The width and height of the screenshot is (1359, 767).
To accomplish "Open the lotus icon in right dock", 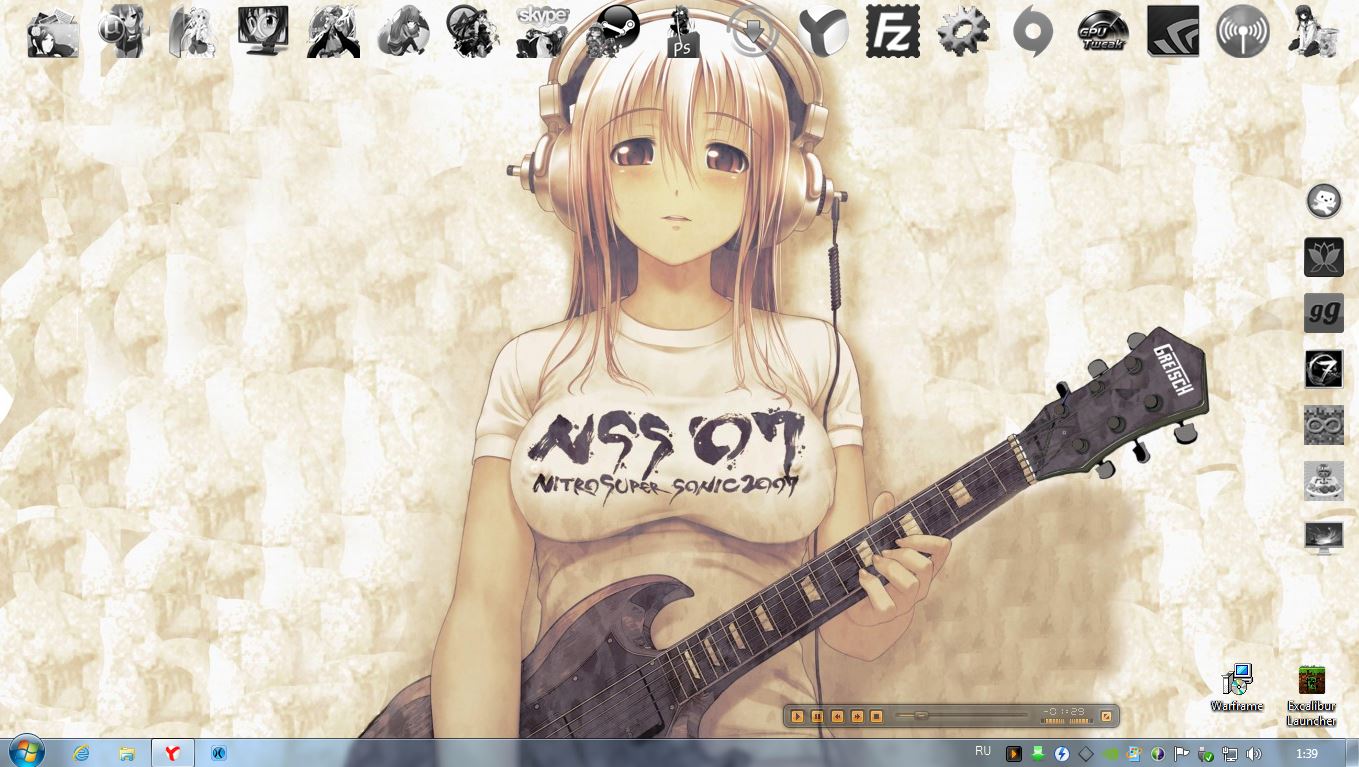I will (x=1324, y=257).
